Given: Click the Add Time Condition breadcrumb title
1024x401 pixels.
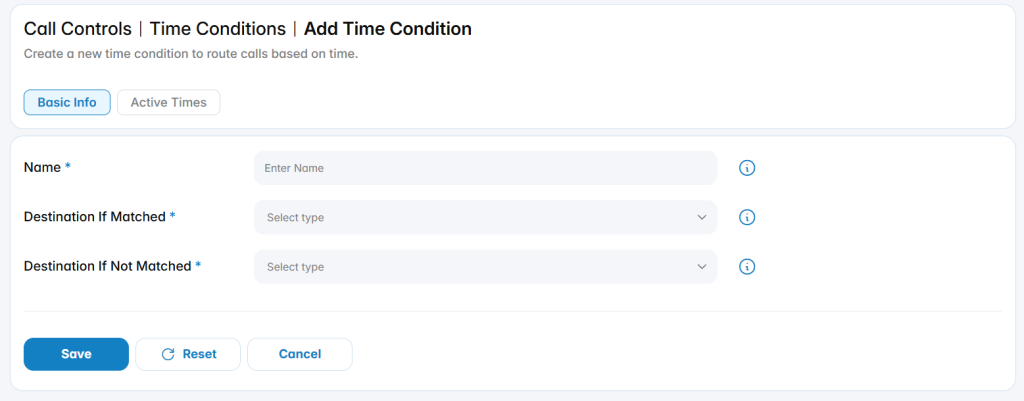Looking at the screenshot, I should (388, 29).
